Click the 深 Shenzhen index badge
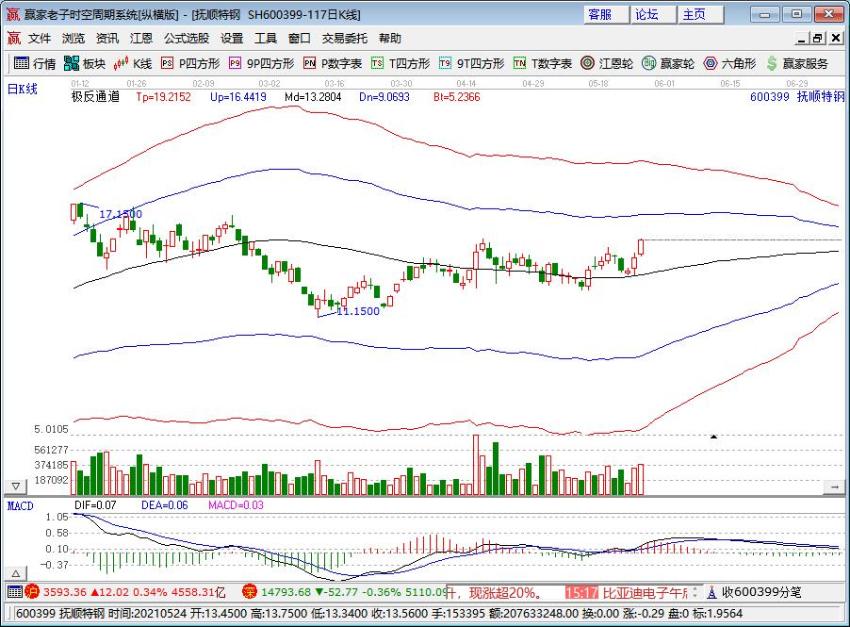850x627 pixels. pyautogui.click(x=249, y=592)
